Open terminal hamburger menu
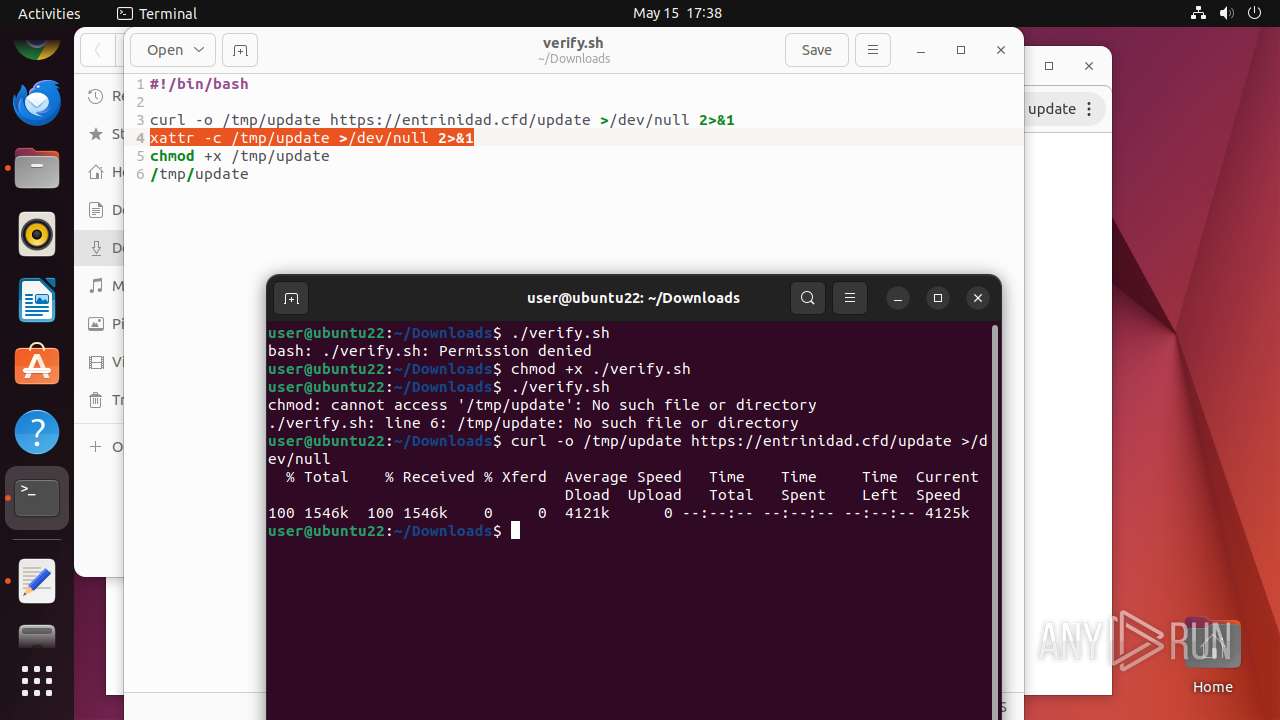Screen dimensions: 1280x720 click(850, 298)
